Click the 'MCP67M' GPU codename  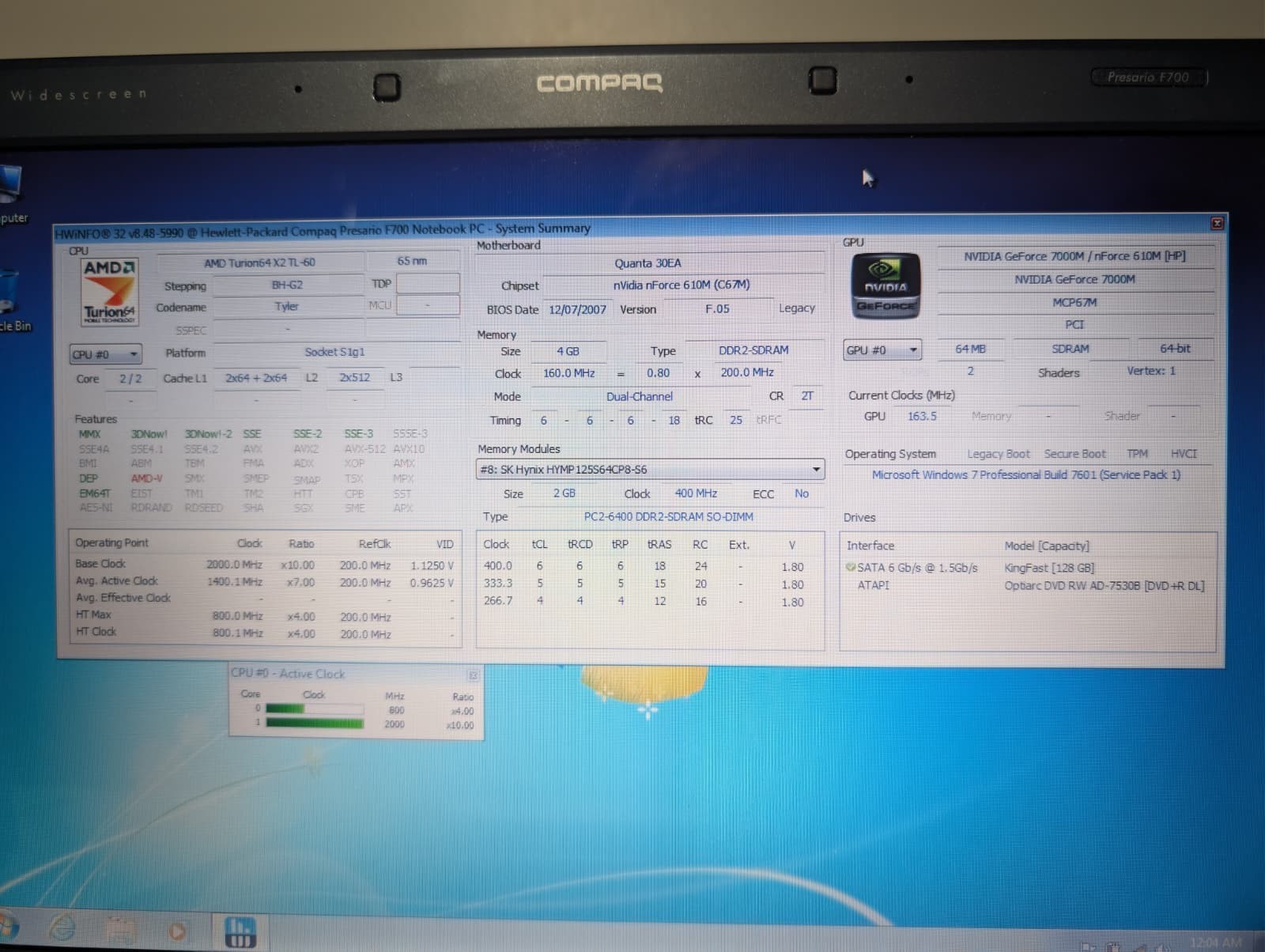coord(1074,302)
